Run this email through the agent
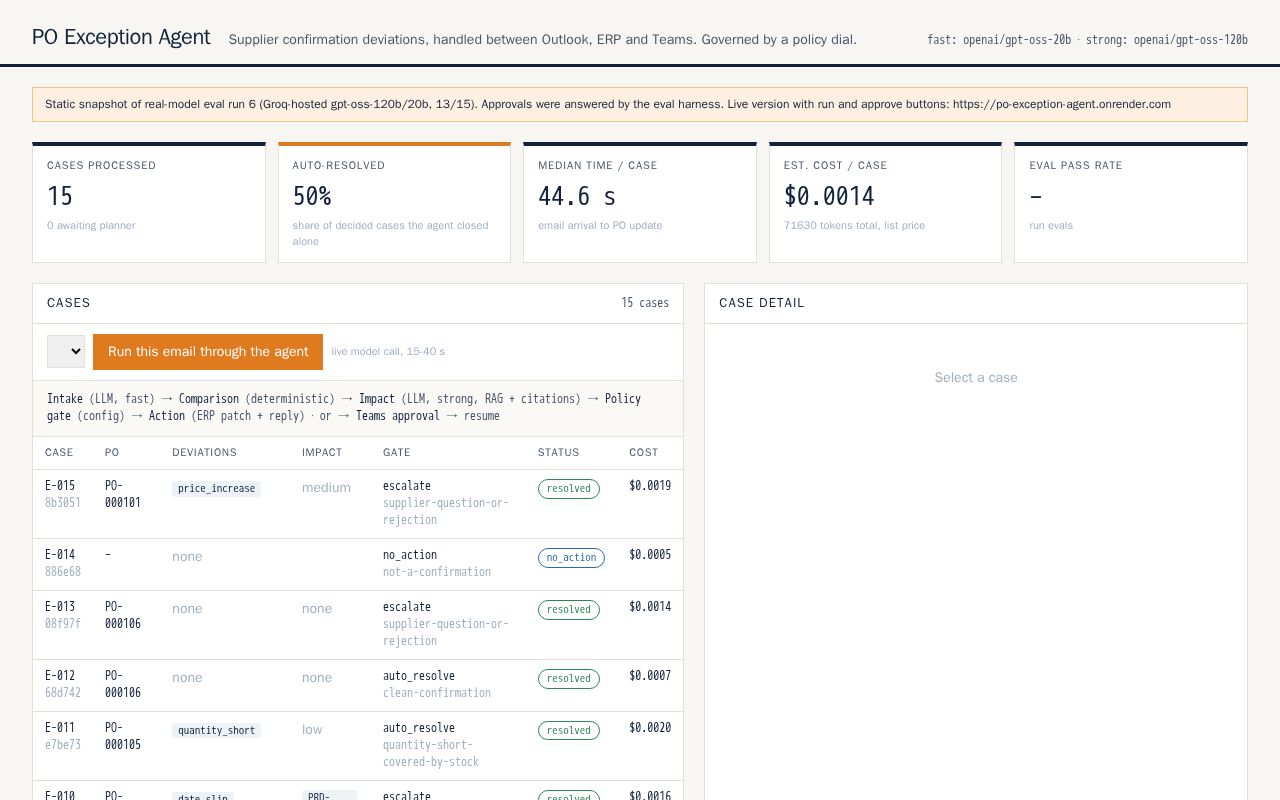Viewport: 1280px width, 800px height. [x=208, y=351]
